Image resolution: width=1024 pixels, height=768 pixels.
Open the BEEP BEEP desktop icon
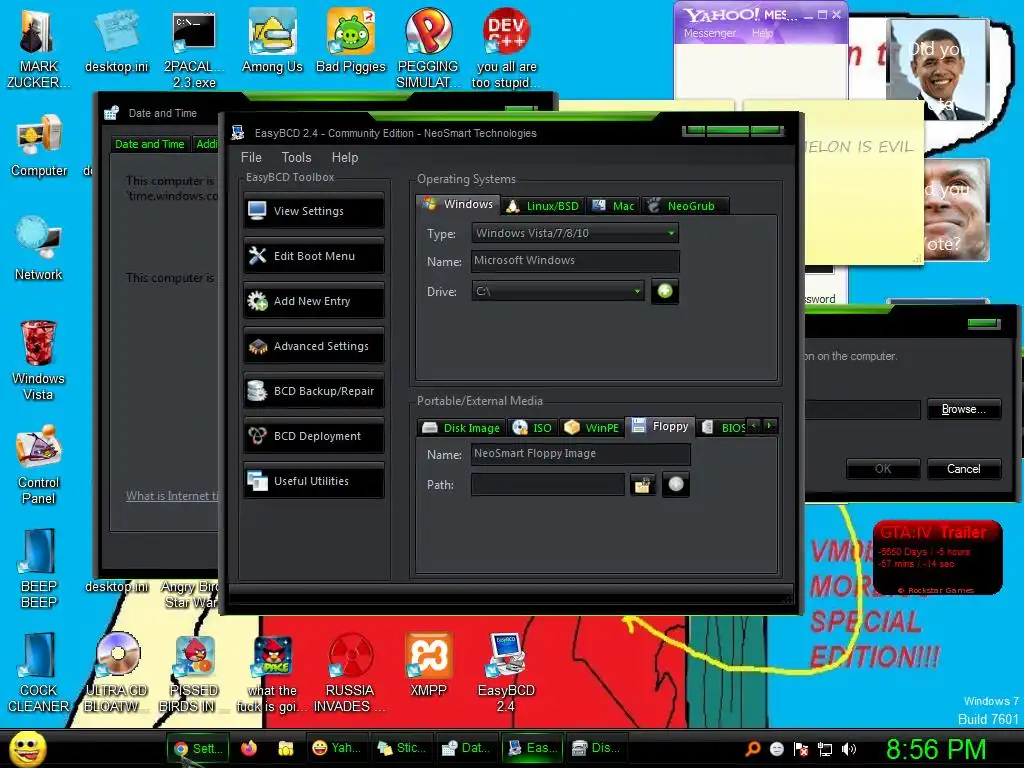coord(39,569)
